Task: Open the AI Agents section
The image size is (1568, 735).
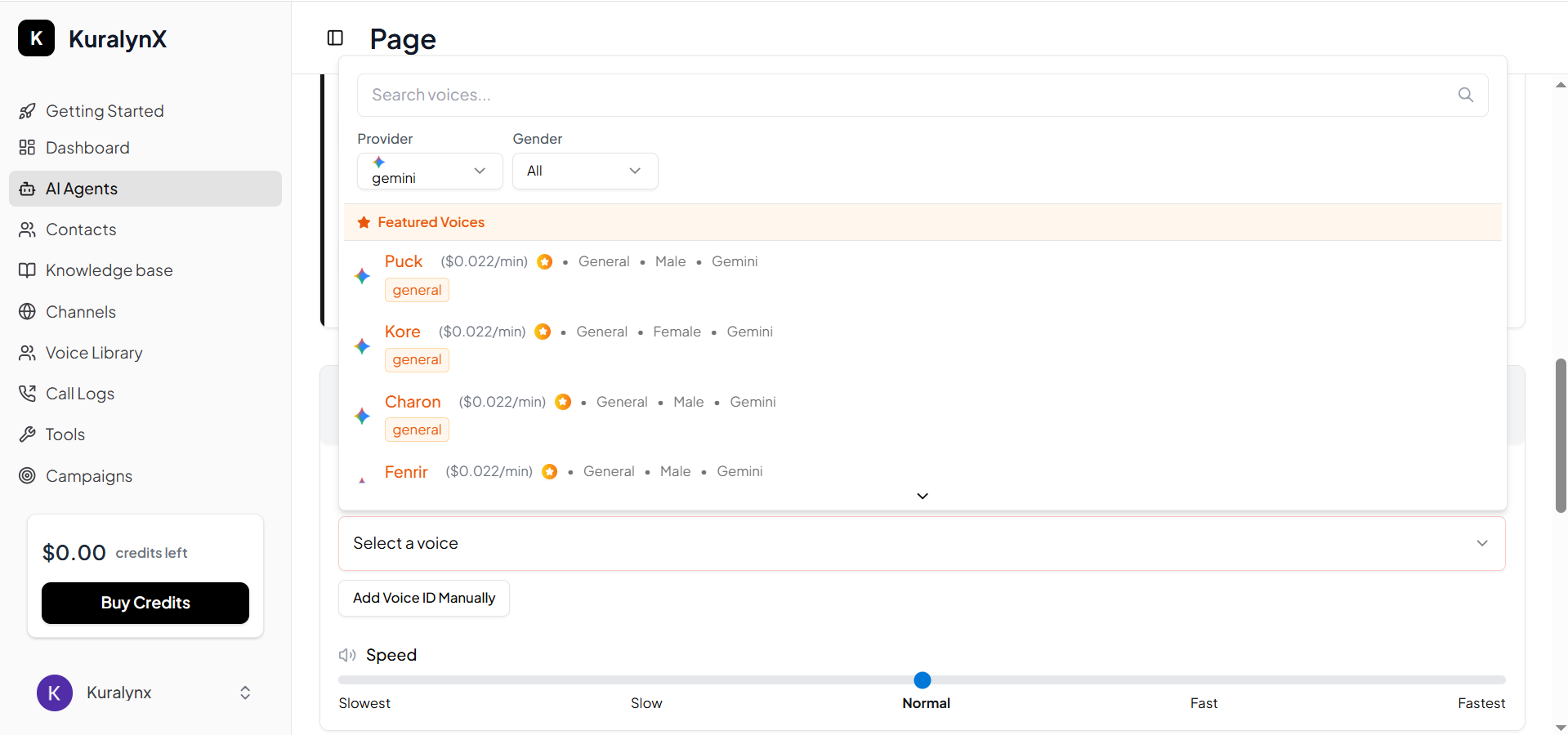Action: [x=81, y=189]
